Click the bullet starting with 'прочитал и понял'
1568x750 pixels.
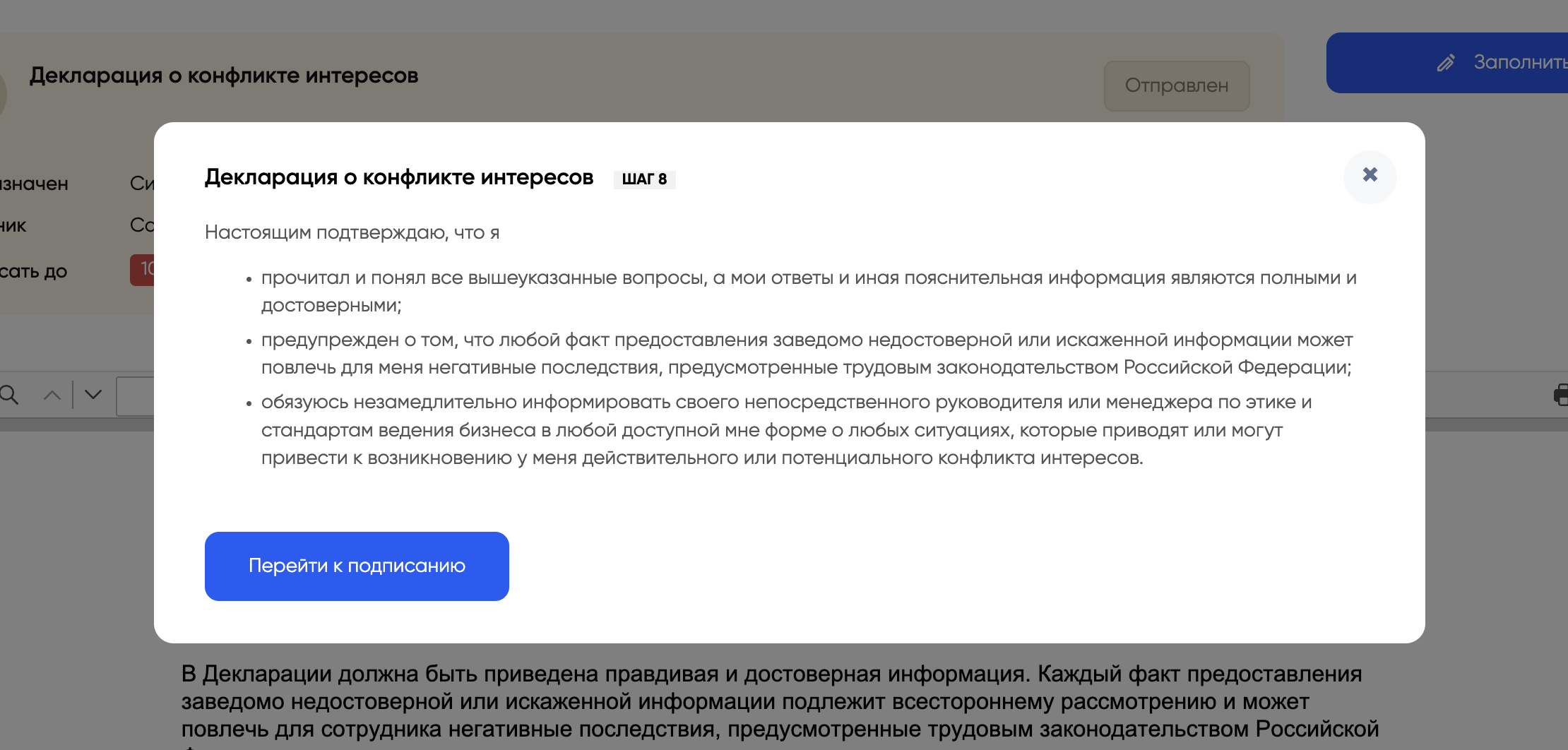click(x=808, y=291)
